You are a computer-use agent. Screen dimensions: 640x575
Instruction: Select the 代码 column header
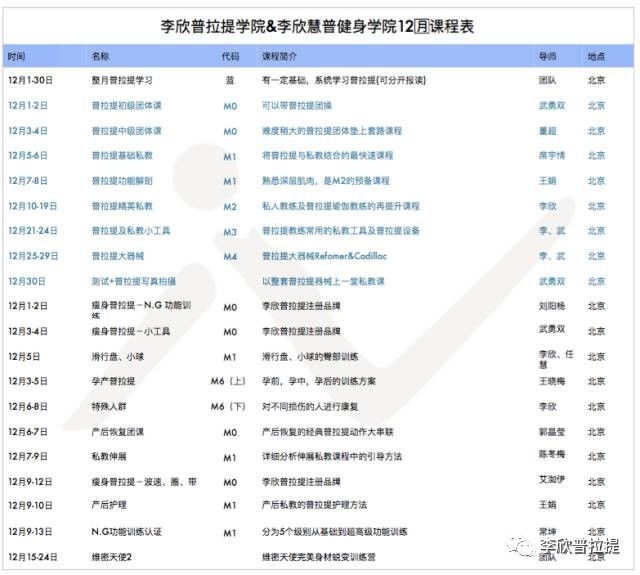[230, 56]
